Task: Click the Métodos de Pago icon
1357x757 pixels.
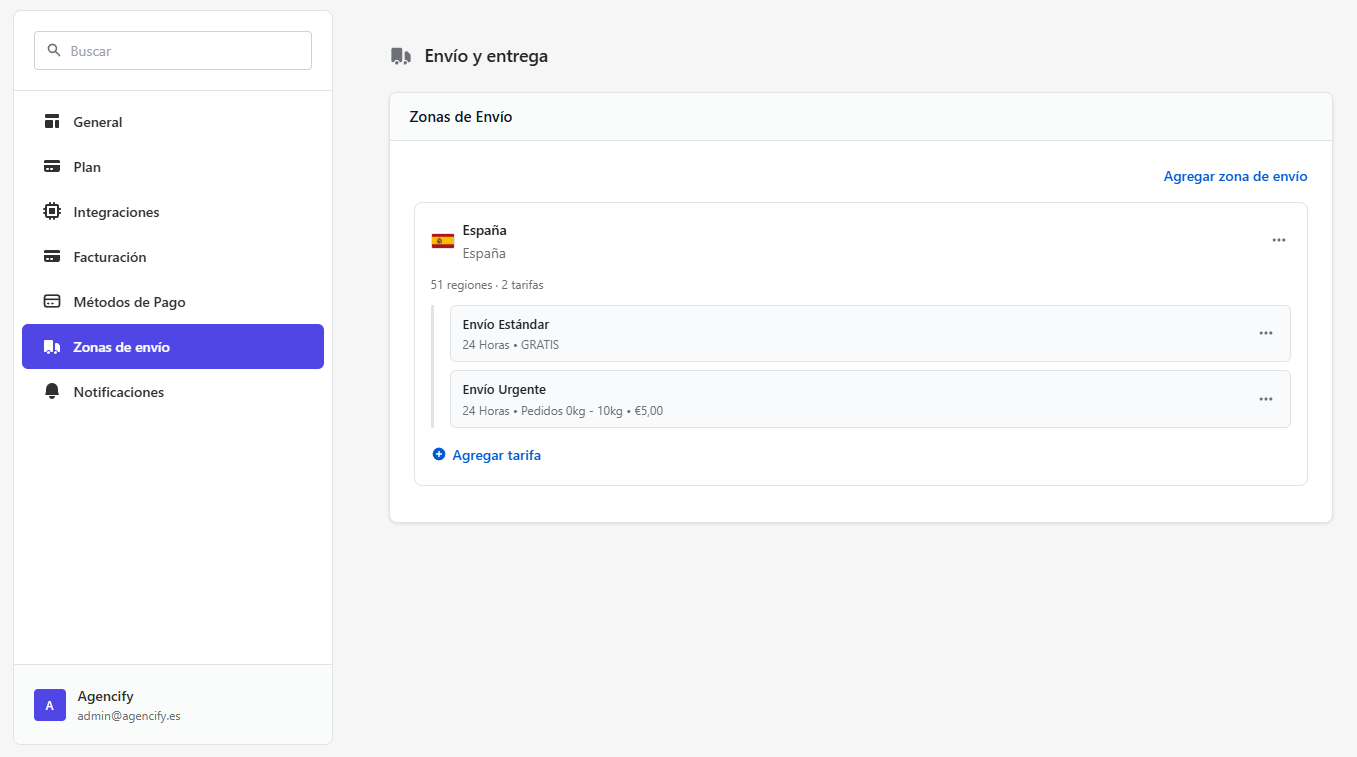Action: point(52,302)
